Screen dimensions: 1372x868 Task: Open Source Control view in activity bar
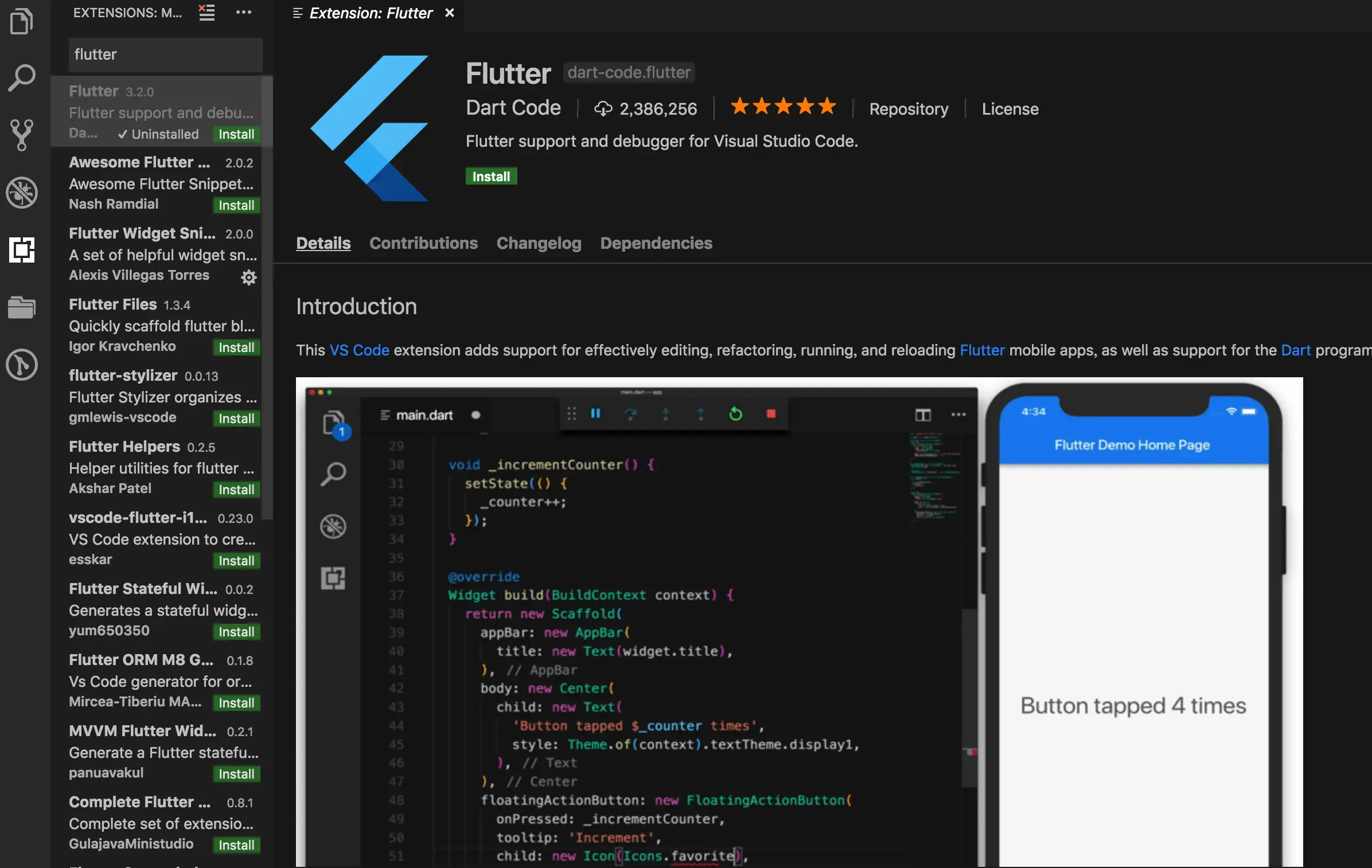pyautogui.click(x=22, y=135)
